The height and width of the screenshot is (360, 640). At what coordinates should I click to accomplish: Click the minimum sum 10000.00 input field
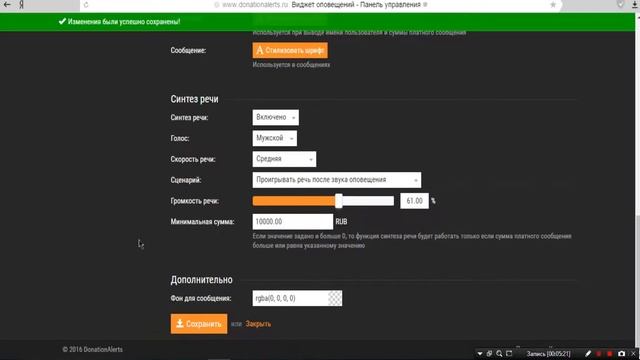click(293, 221)
